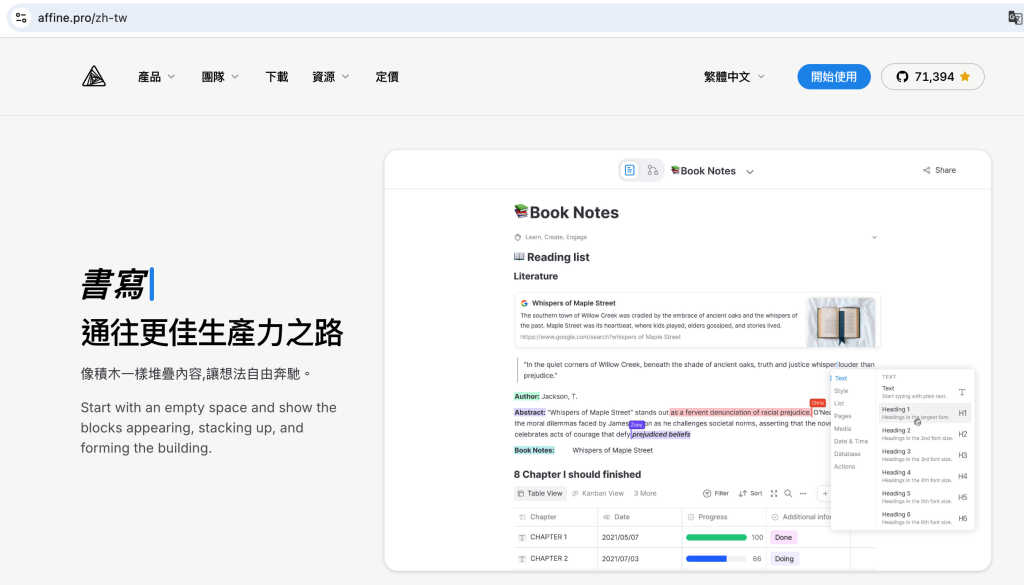Select Actions category in slash menu
This screenshot has width=1024, height=585.
(844, 467)
